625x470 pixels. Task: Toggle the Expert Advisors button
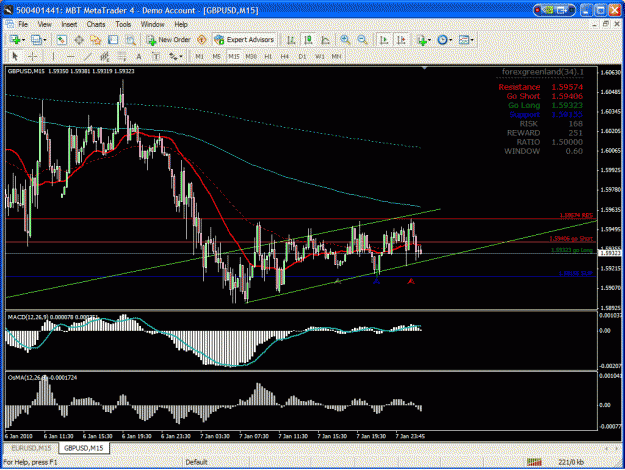click(x=244, y=40)
